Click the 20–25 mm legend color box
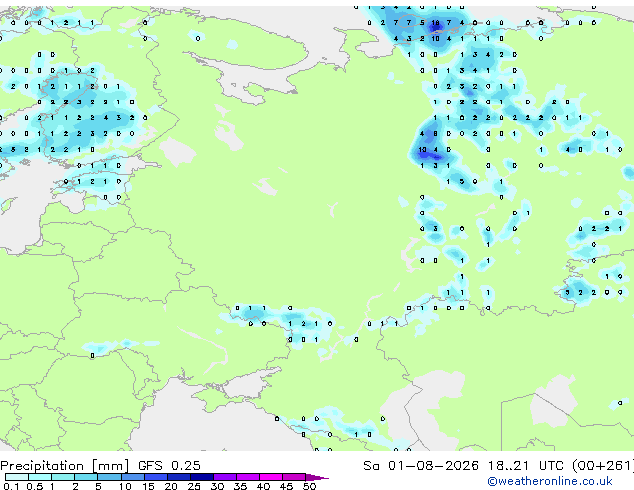Screen dimensions: 634x490 [x=179, y=477]
